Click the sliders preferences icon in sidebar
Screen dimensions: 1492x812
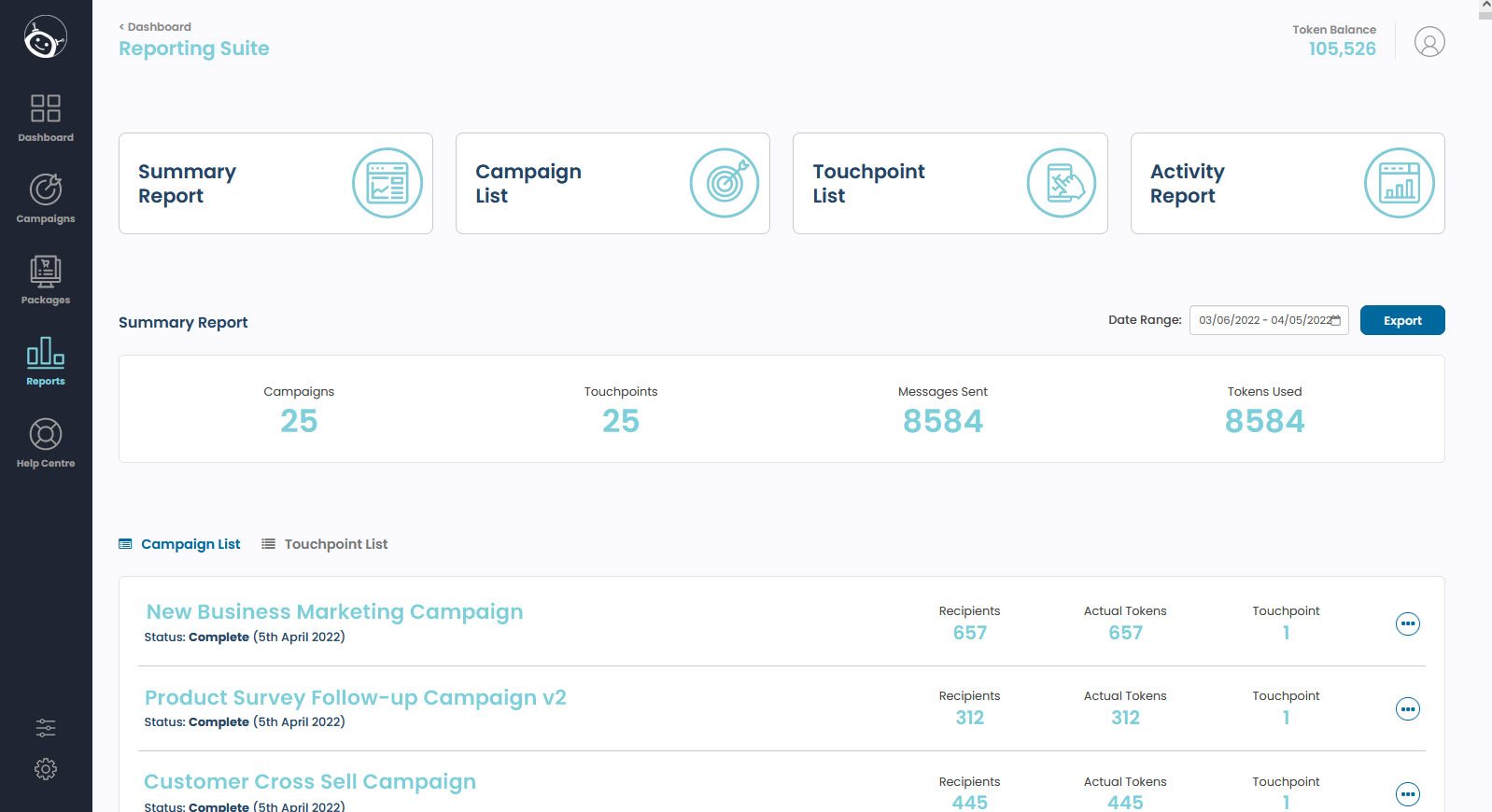point(46,728)
